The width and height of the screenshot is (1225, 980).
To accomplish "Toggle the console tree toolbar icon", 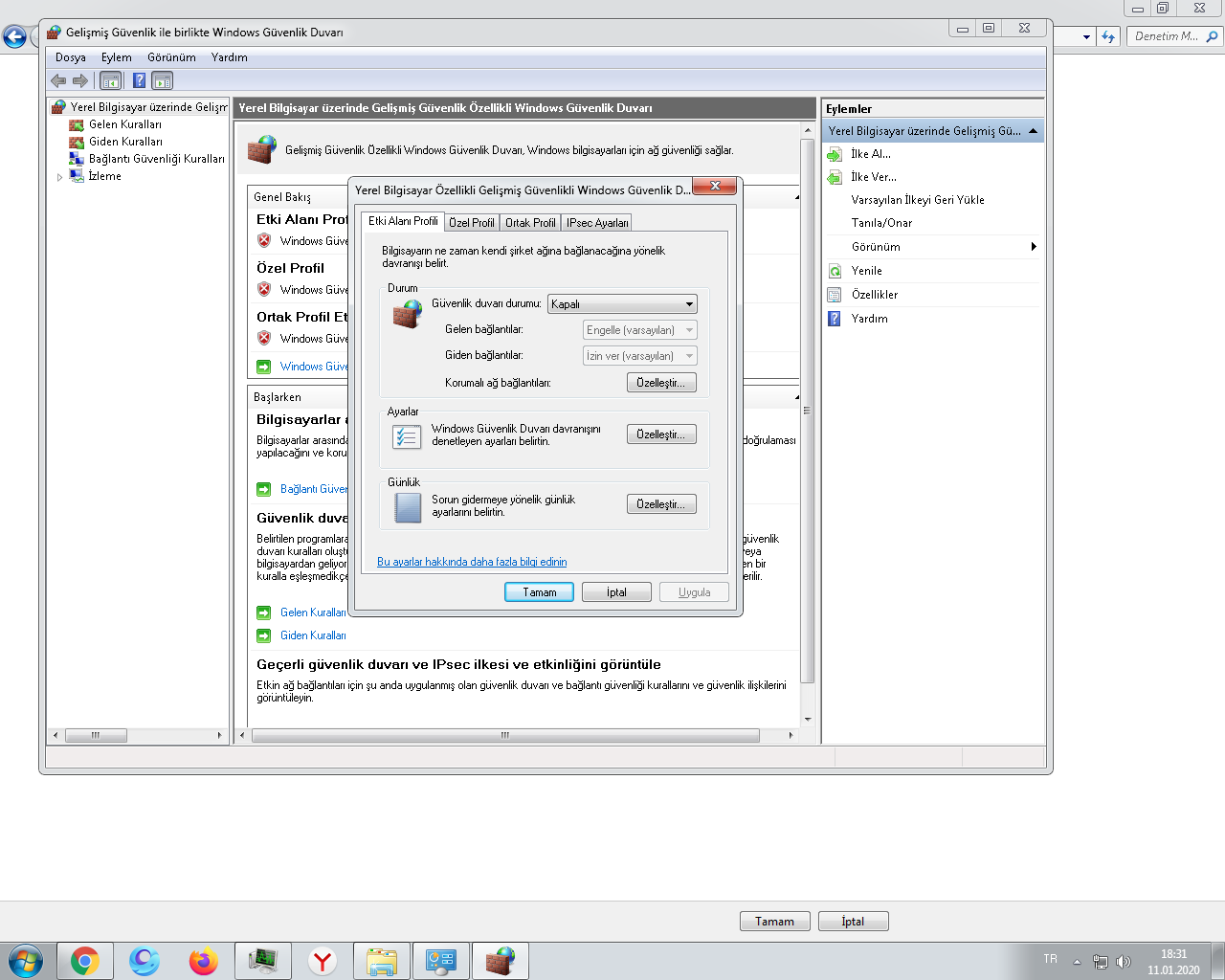I will 111,81.
